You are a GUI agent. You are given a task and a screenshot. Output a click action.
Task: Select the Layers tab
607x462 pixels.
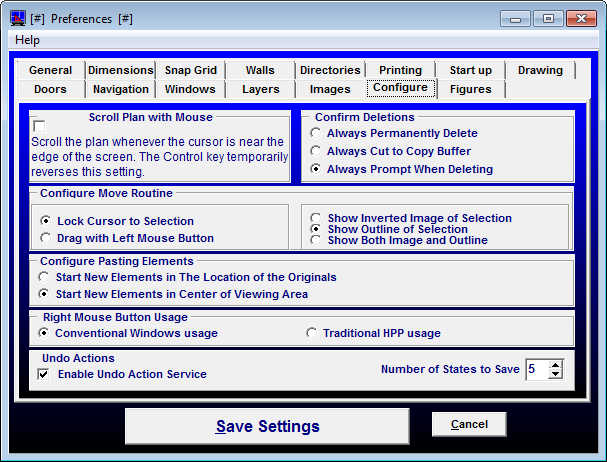coord(260,89)
